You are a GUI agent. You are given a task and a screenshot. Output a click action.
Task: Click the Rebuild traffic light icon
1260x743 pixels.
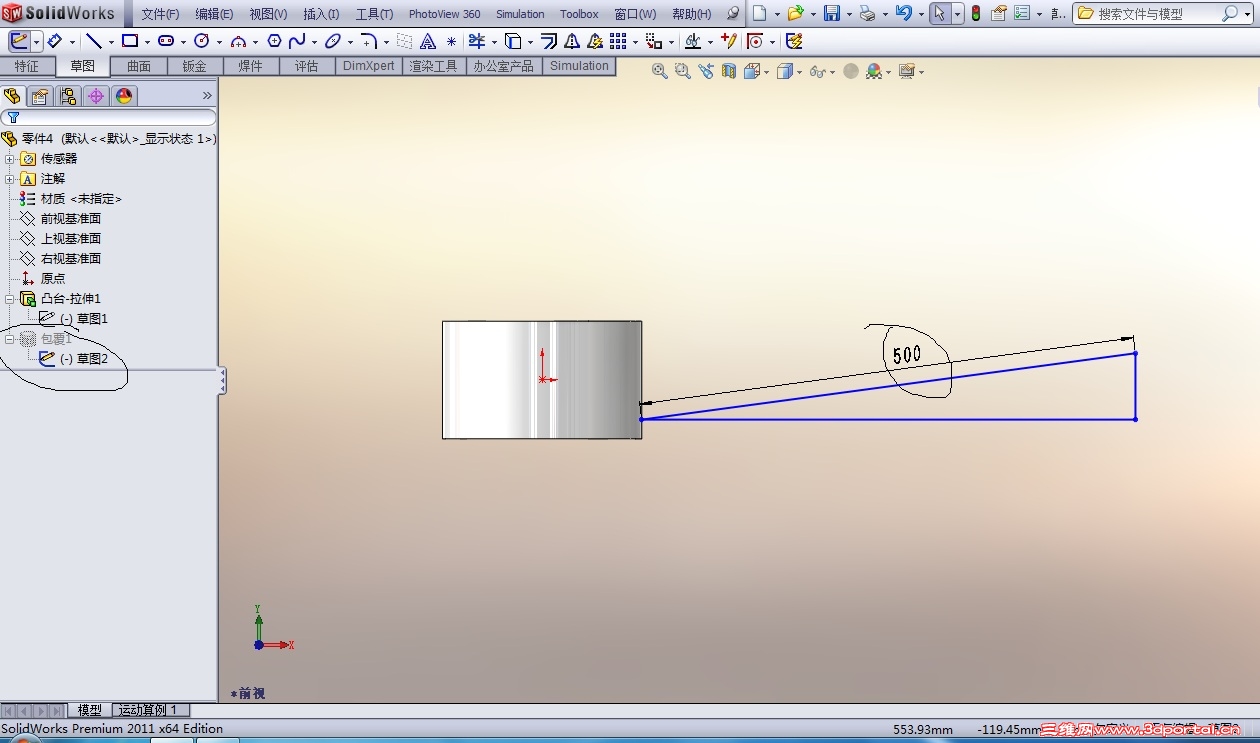[975, 13]
